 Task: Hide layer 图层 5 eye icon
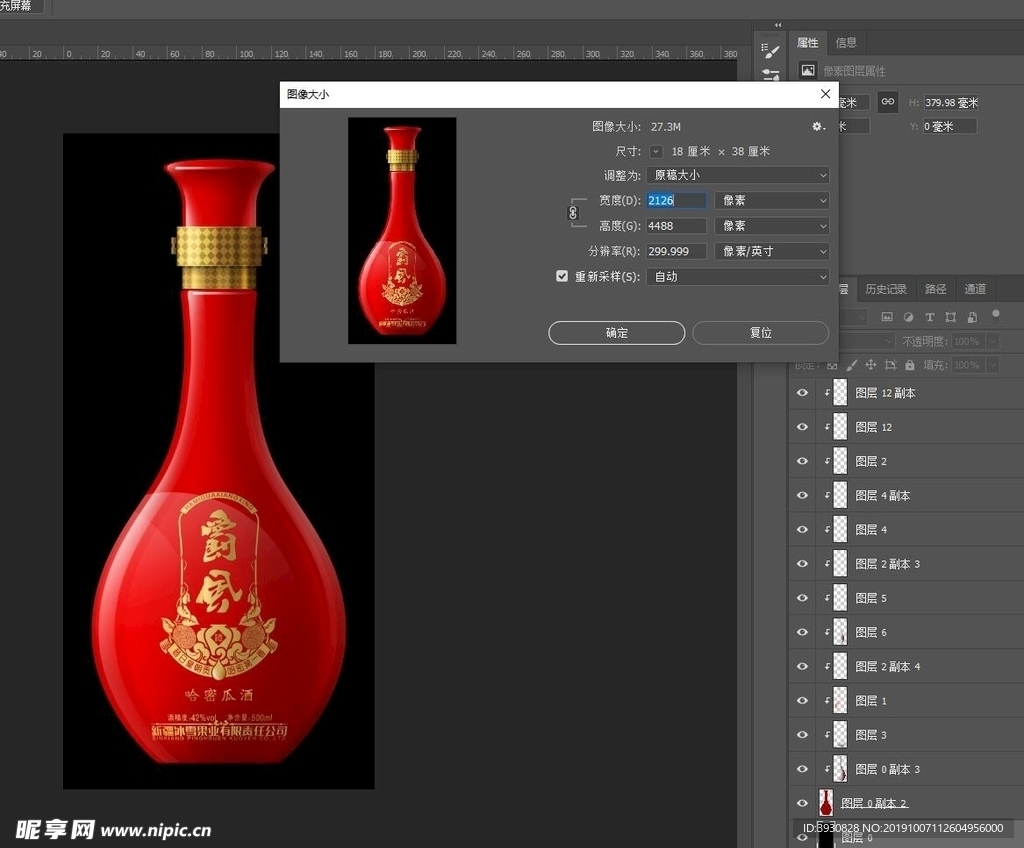tap(803, 598)
